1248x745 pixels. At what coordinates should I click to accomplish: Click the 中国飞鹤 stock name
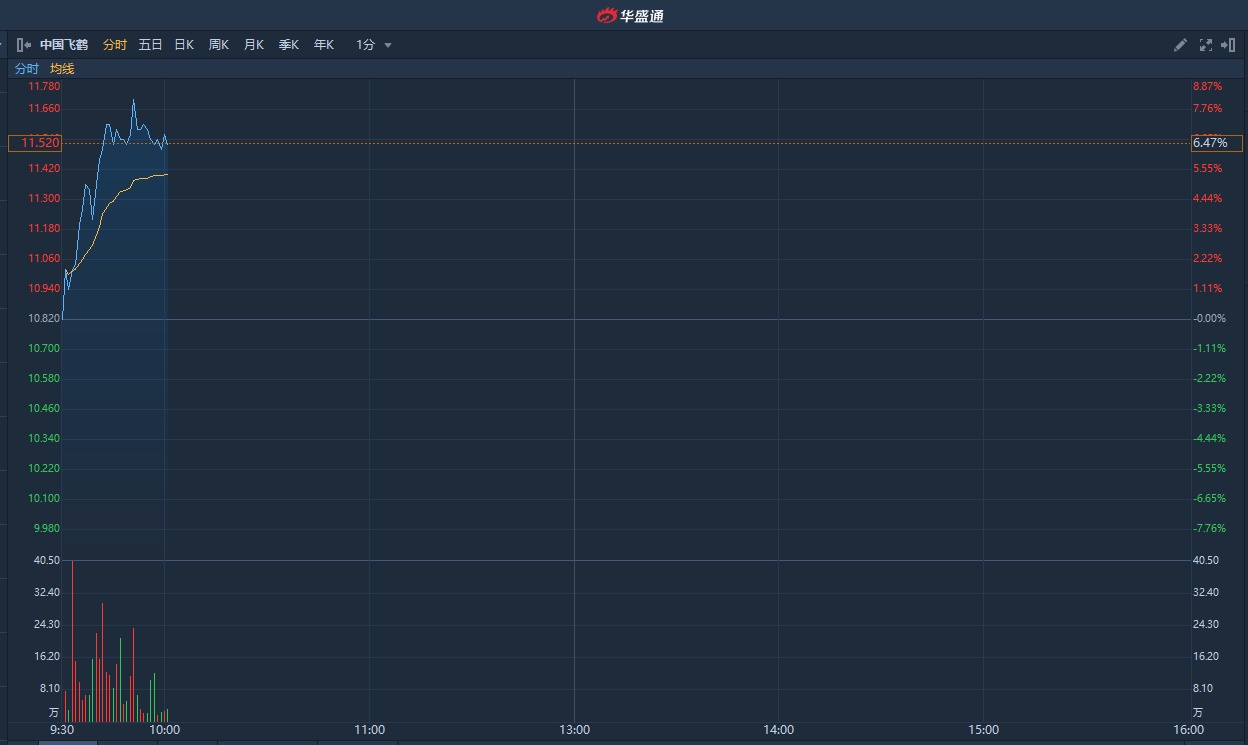click(x=64, y=45)
